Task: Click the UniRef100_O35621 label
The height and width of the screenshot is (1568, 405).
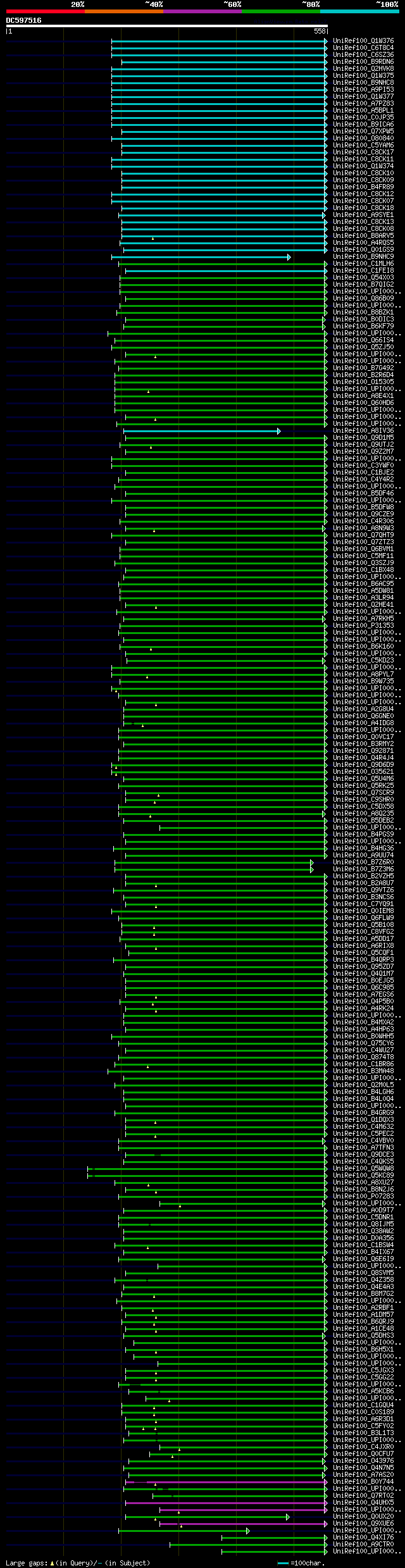Action: pyautogui.click(x=363, y=771)
